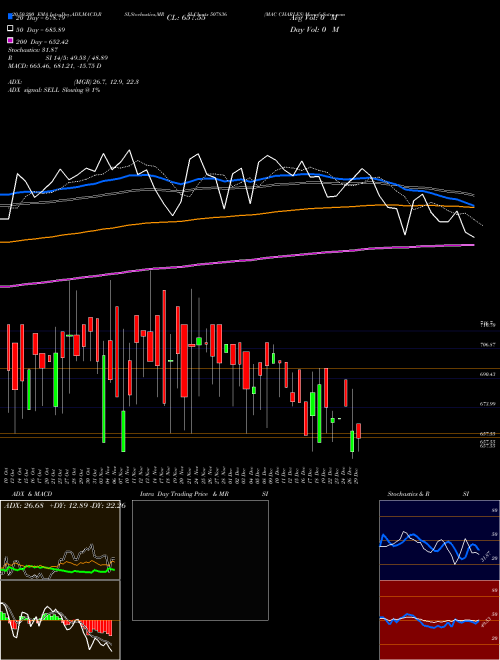Select the '50 Day = 685.89' legend text
The width and height of the screenshot is (500, 660).
[40, 30]
